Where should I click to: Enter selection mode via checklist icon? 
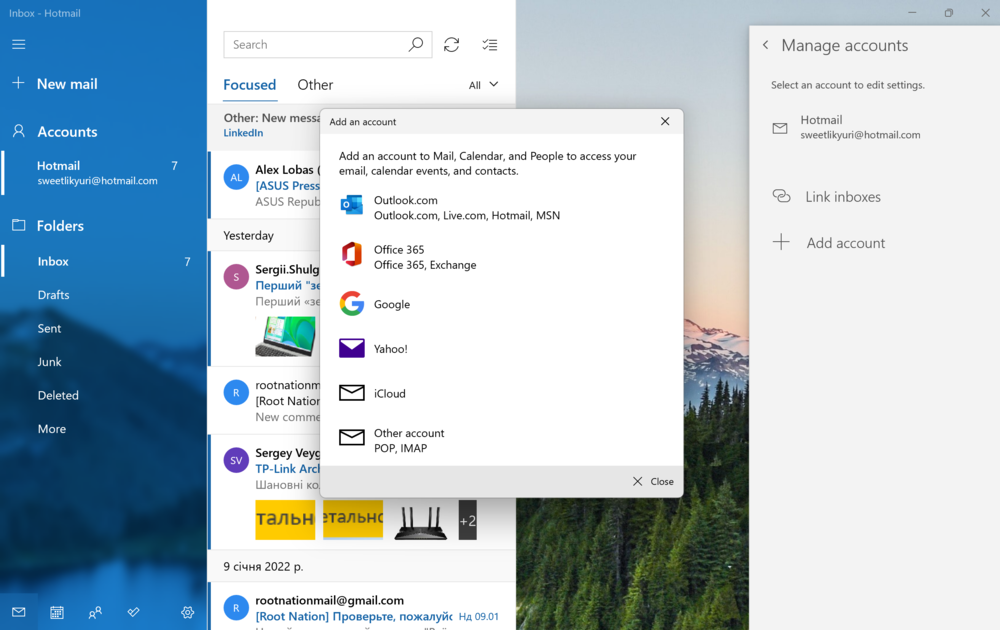(490, 45)
